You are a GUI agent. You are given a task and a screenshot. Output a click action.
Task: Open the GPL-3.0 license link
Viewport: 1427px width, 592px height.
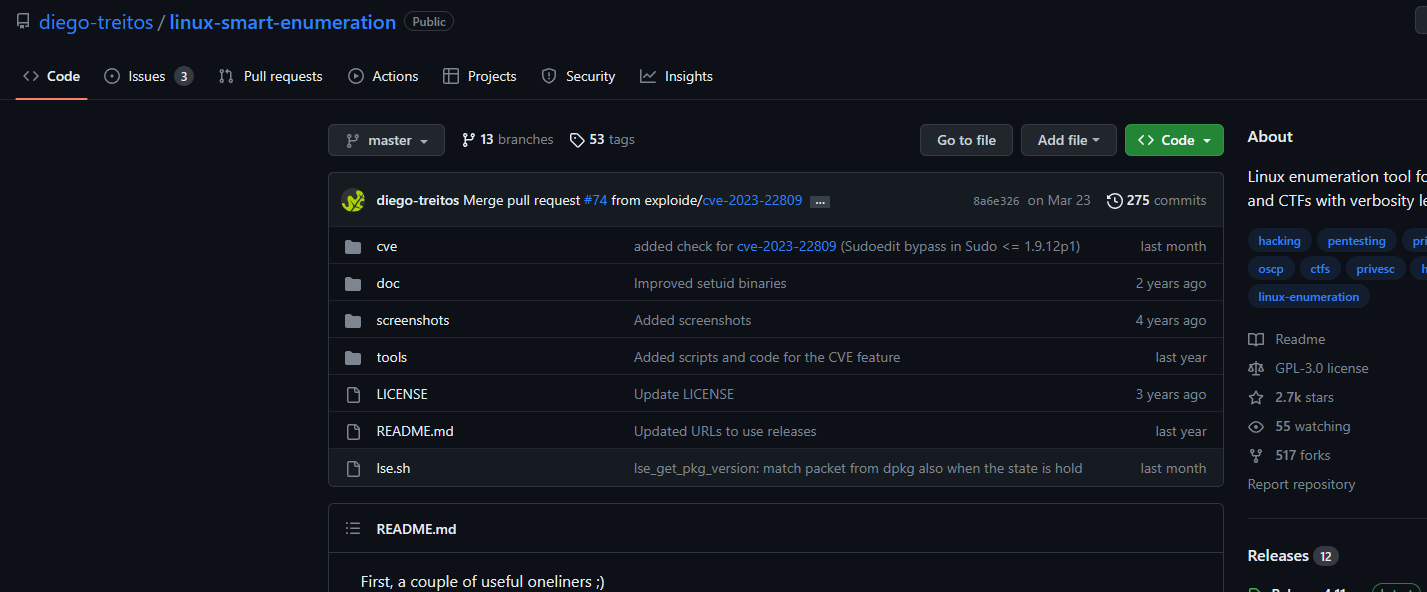click(x=1308, y=368)
